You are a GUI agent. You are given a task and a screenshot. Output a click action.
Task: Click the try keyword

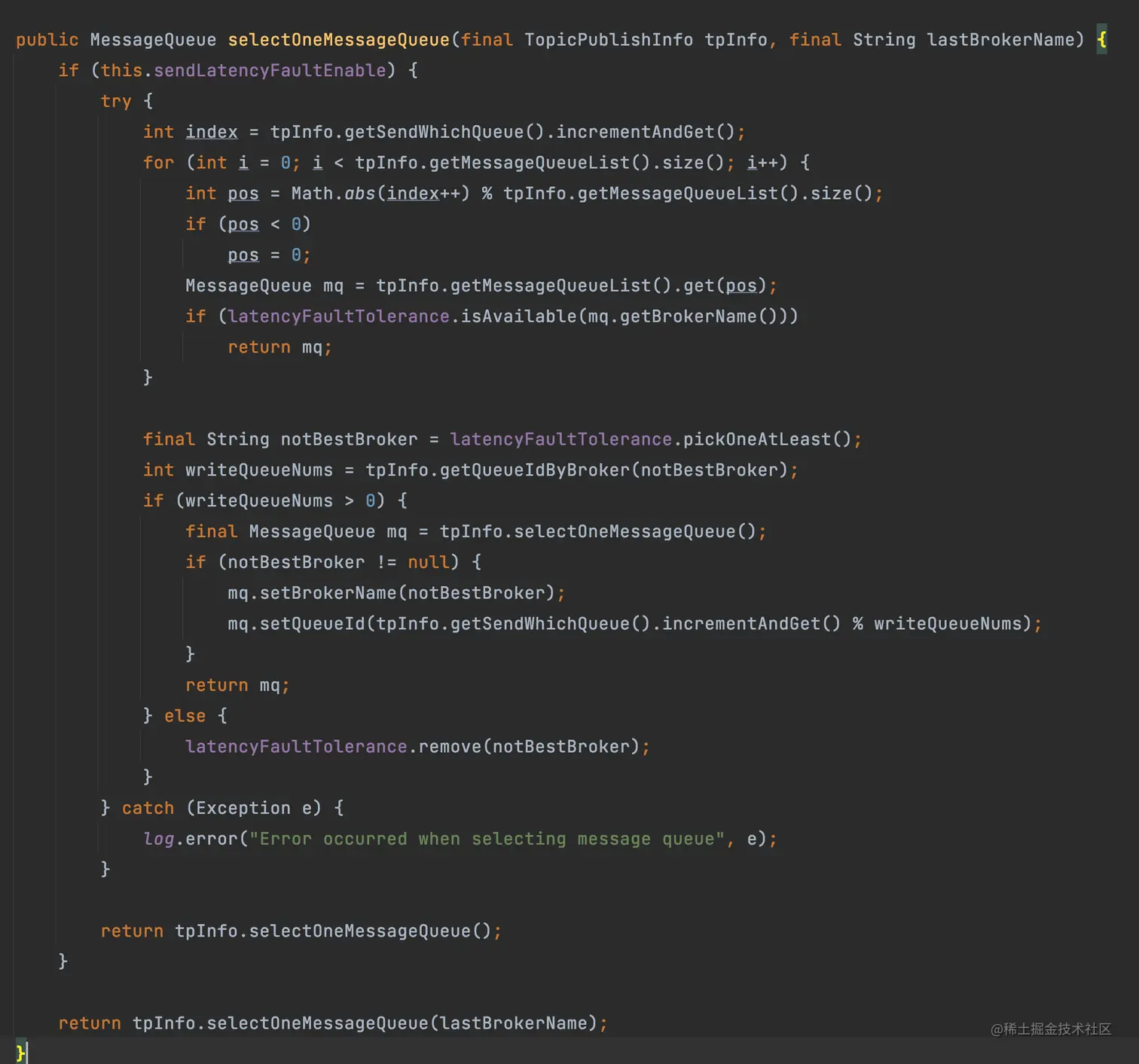pyautogui.click(x=116, y=102)
